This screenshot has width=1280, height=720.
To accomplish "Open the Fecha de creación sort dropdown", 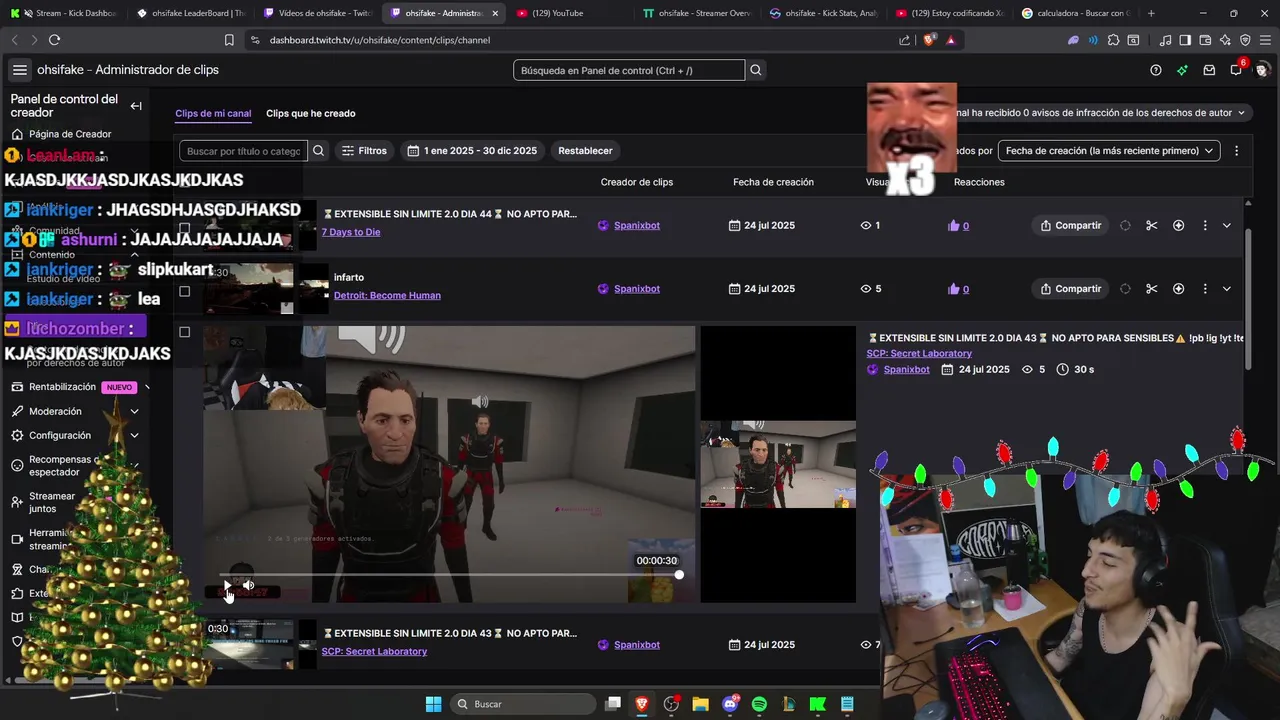I will (x=1109, y=151).
